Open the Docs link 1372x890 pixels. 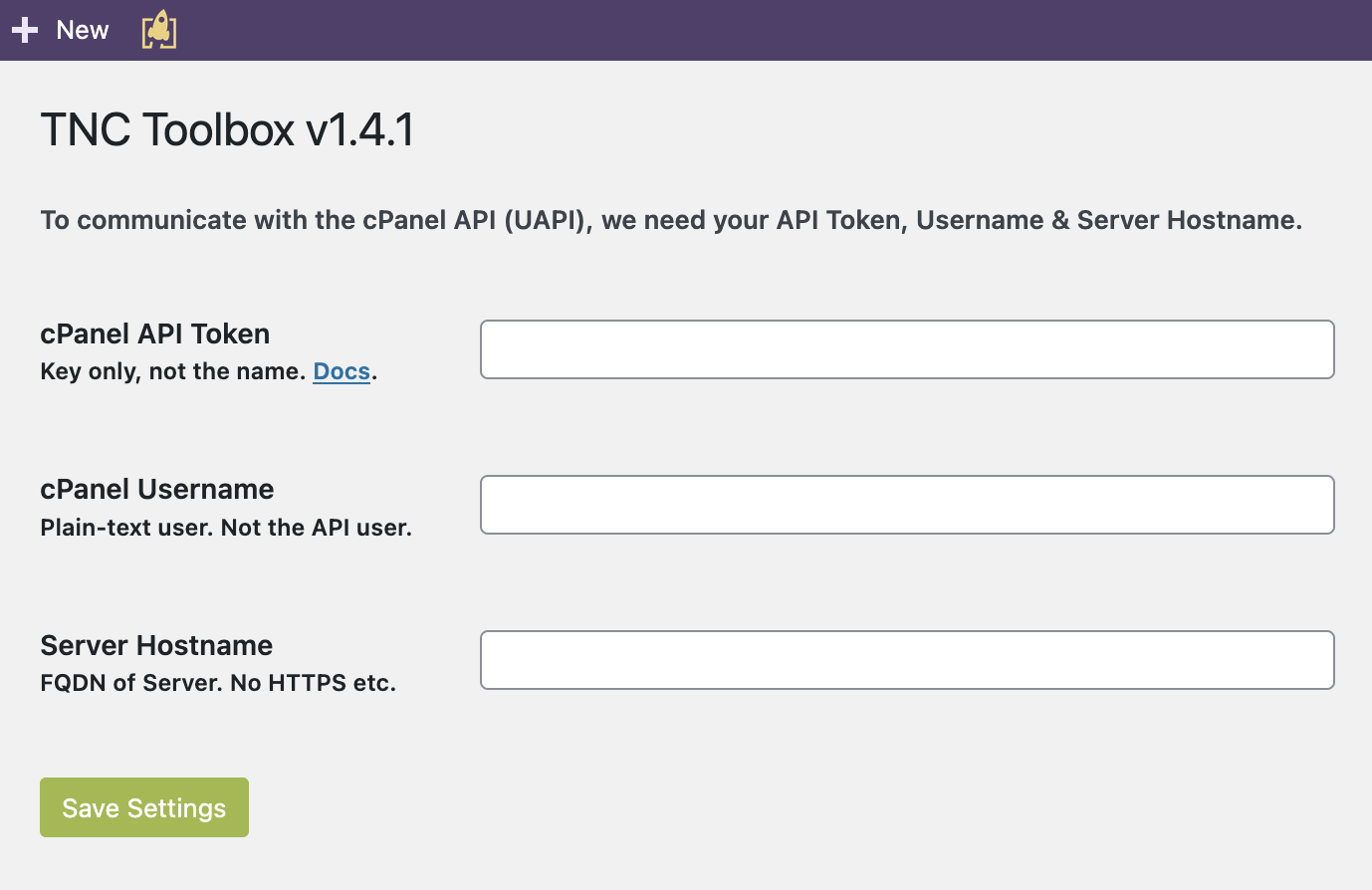pos(342,371)
